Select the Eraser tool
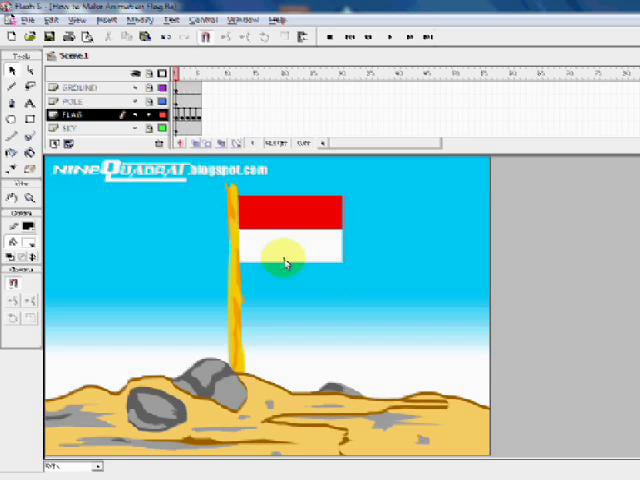 point(30,169)
